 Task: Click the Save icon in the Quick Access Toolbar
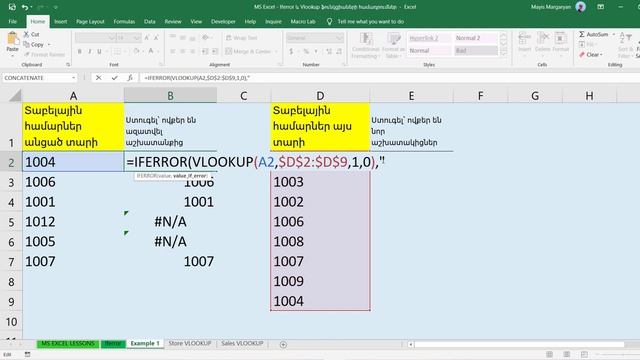pyautogui.click(x=12, y=7)
